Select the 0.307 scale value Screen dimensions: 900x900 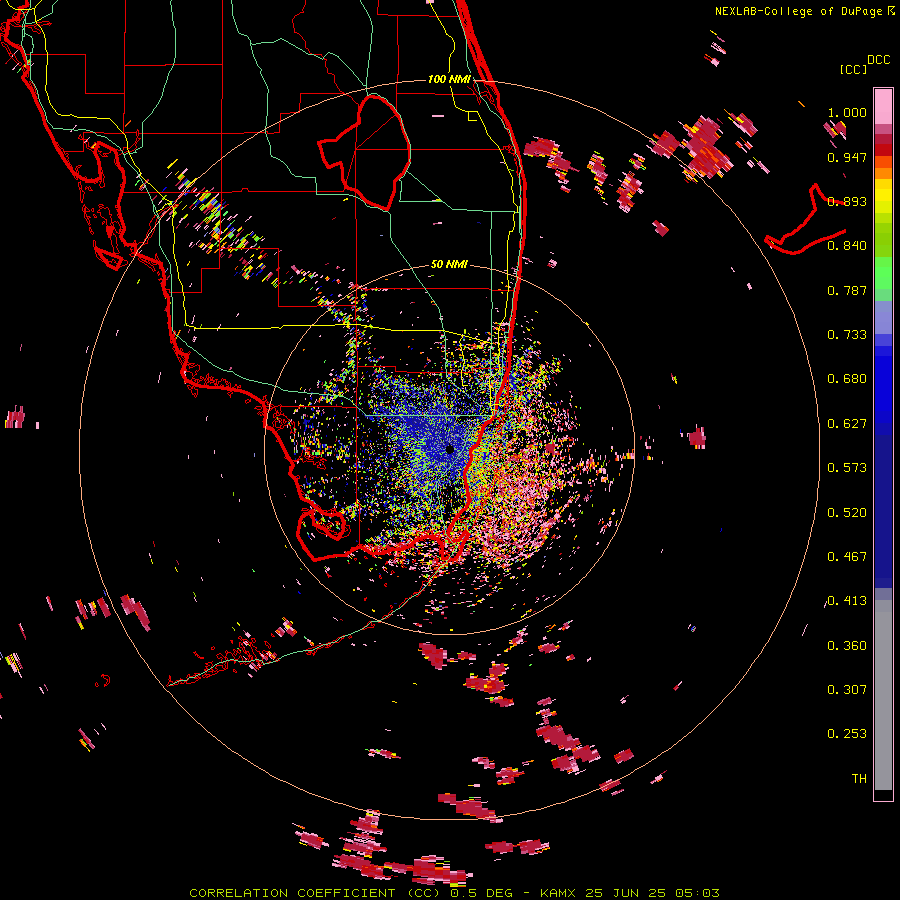click(847, 690)
